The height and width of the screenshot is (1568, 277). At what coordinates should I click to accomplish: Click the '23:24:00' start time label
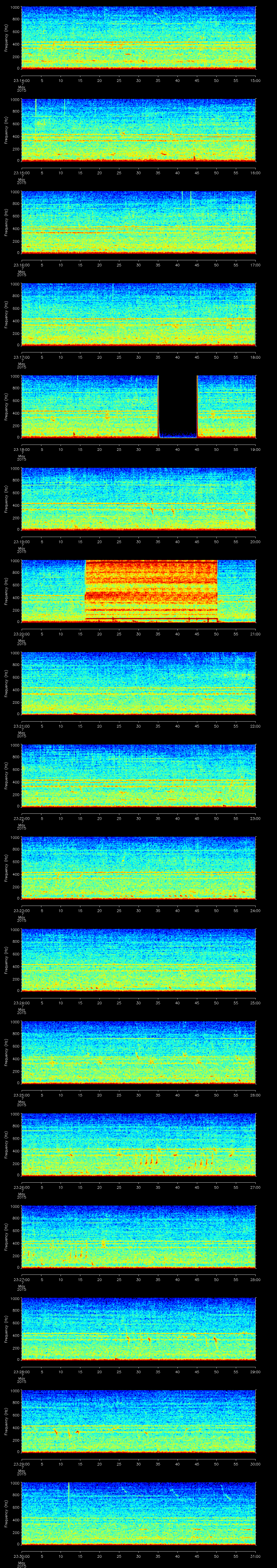pos(21,1003)
